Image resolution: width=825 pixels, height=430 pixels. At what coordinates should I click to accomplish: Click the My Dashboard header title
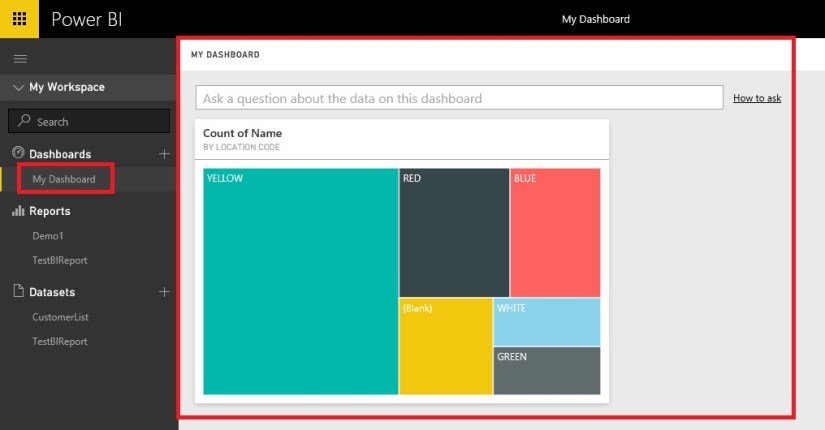(x=596, y=19)
